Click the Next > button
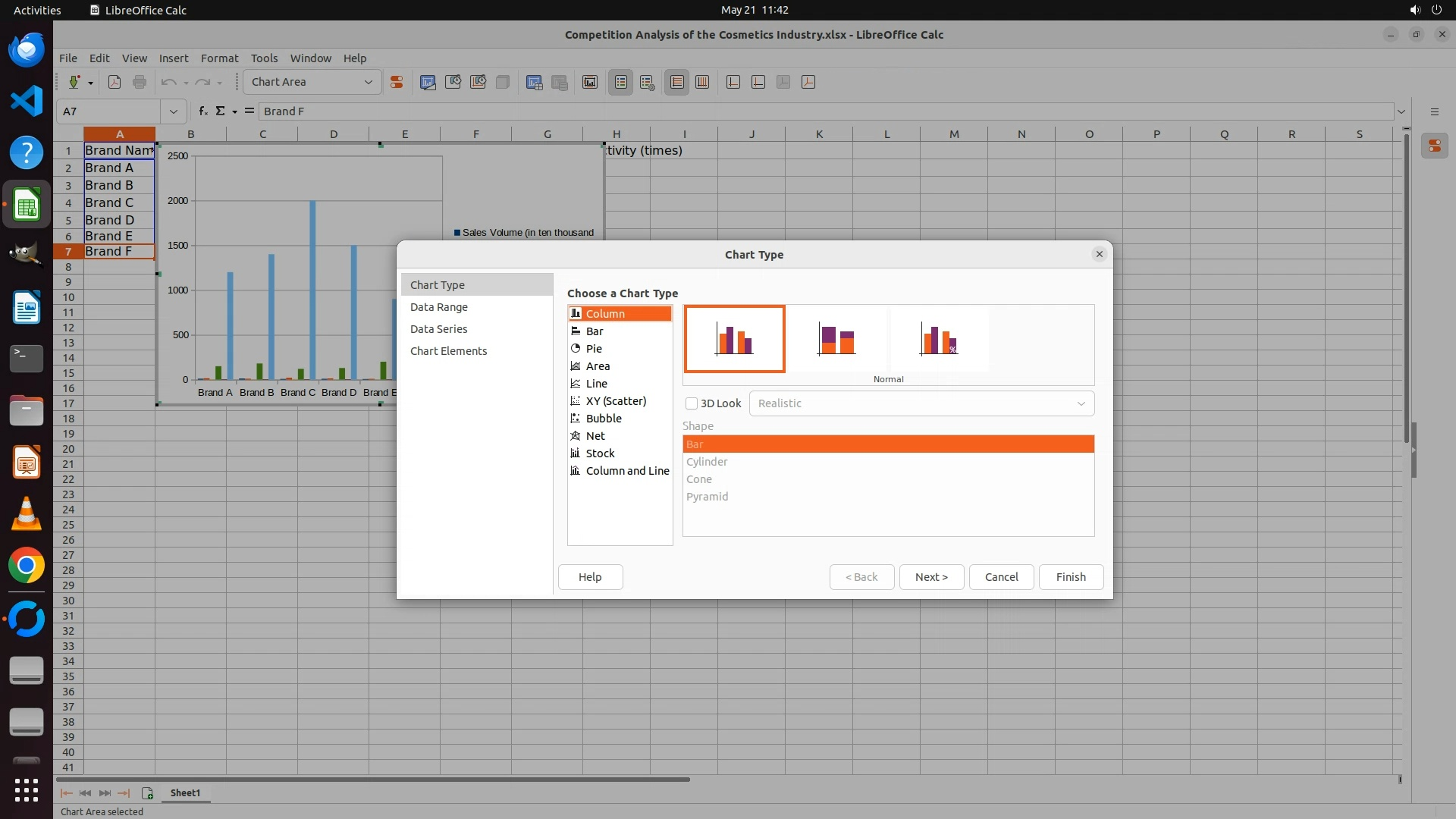1456x819 pixels. 931,577
